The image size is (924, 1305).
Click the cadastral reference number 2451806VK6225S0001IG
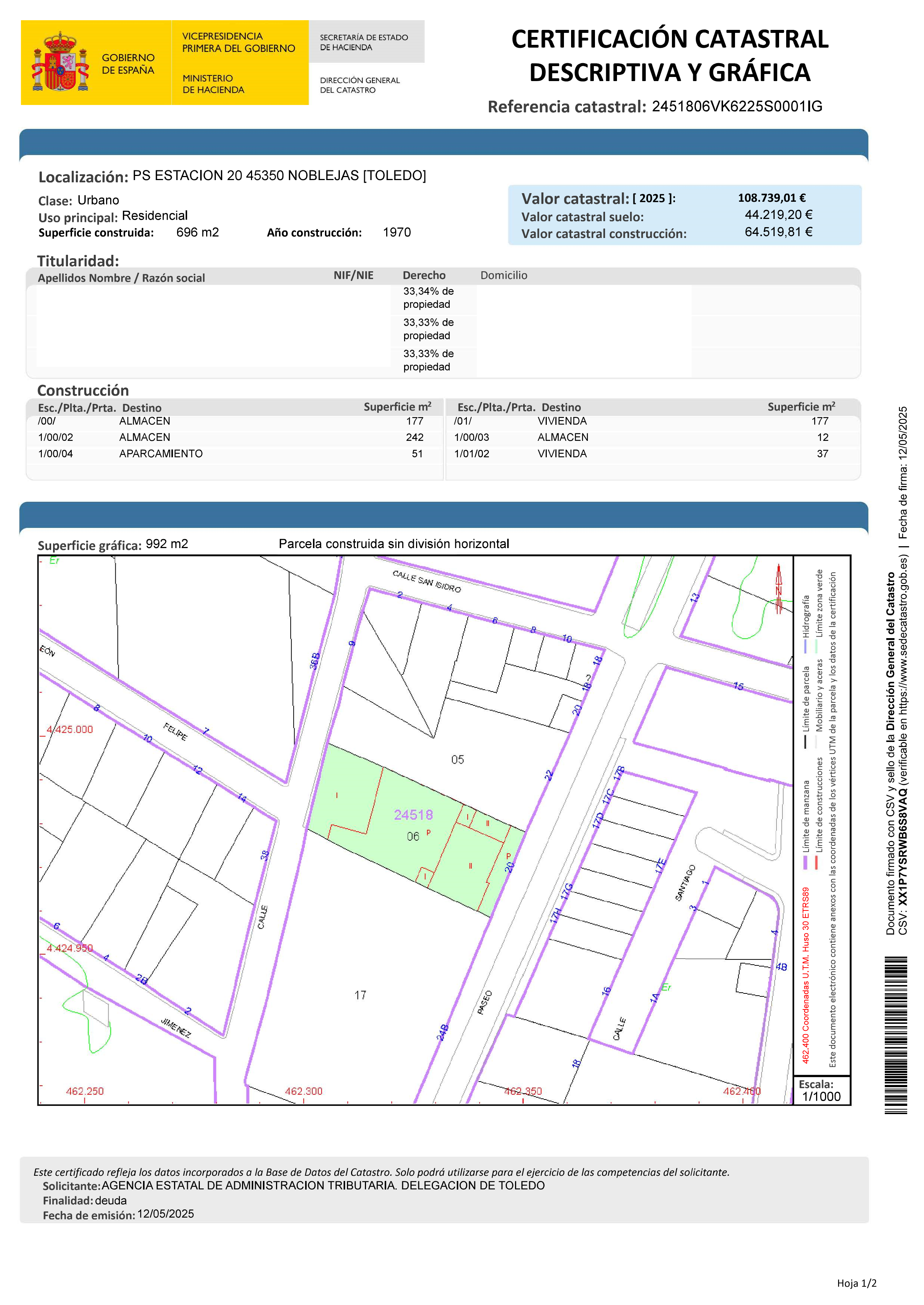tap(737, 106)
